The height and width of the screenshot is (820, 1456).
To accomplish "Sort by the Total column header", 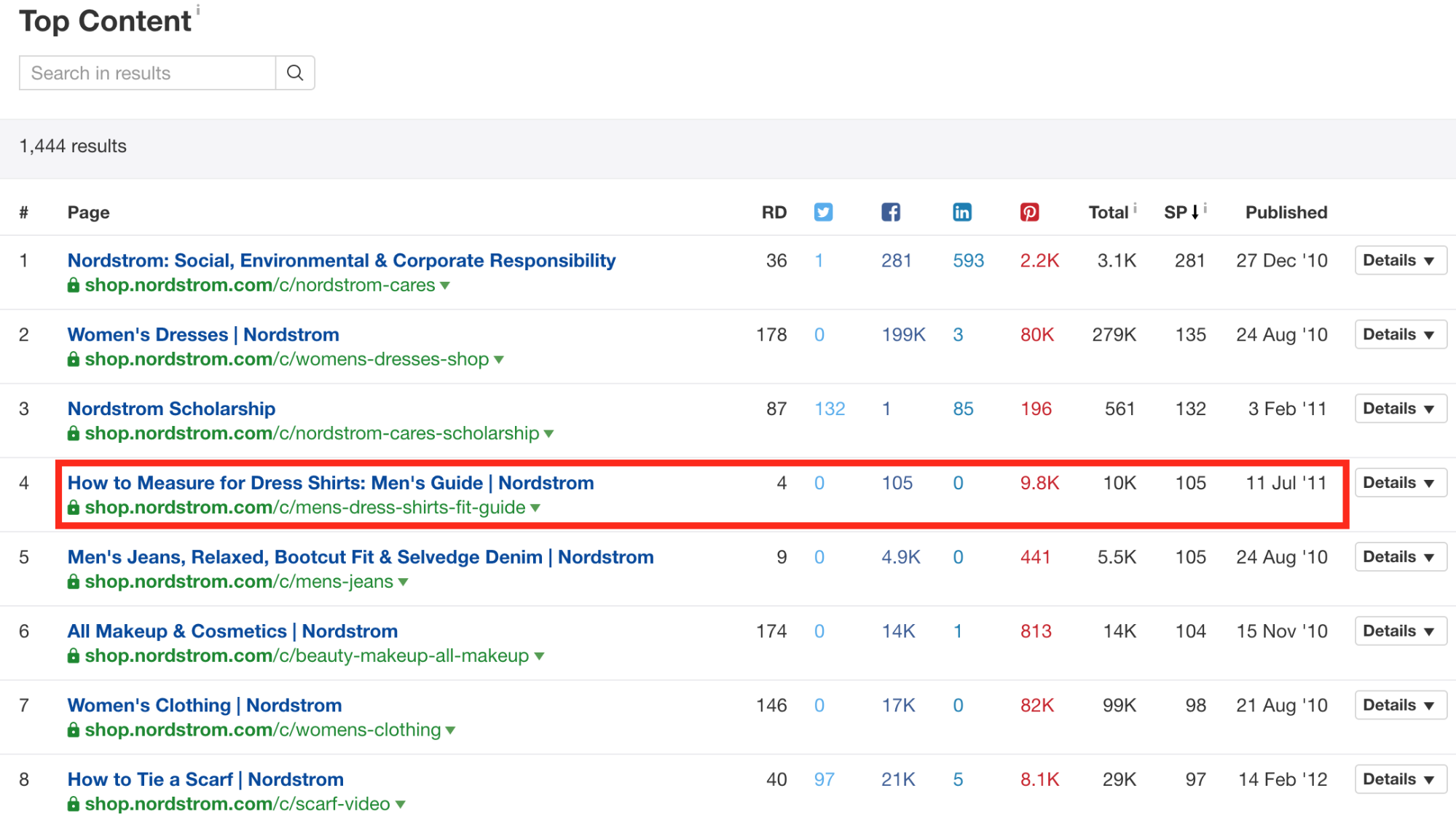I will coord(1108,212).
